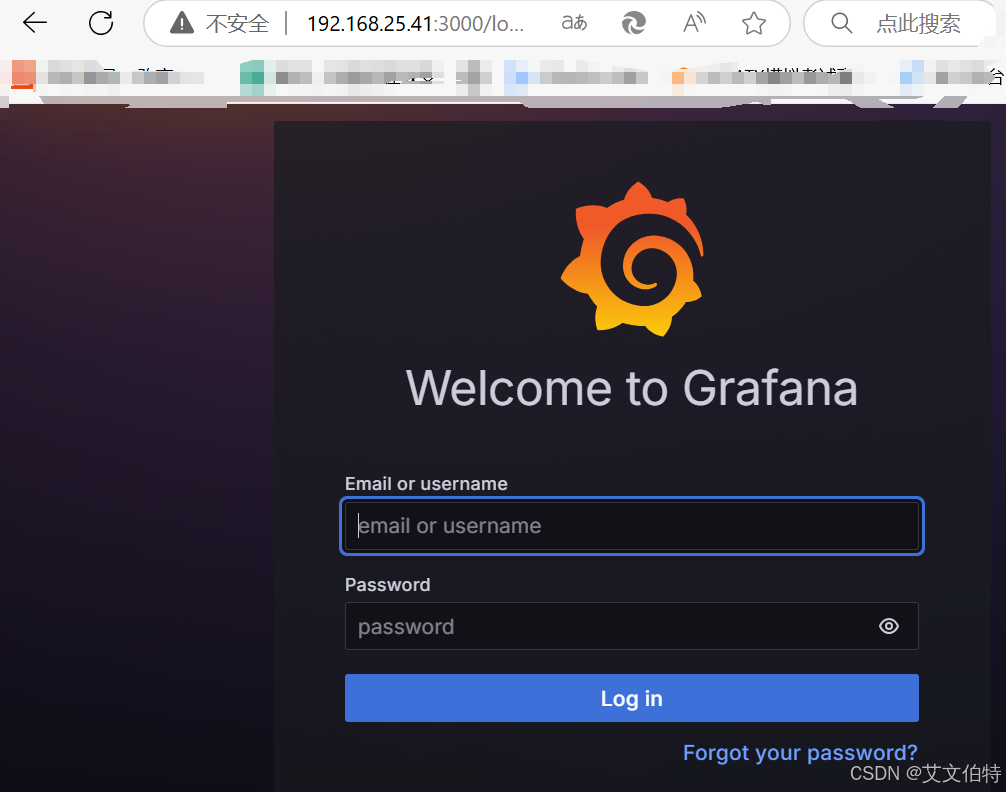Go back with the browser back arrow

[35, 23]
